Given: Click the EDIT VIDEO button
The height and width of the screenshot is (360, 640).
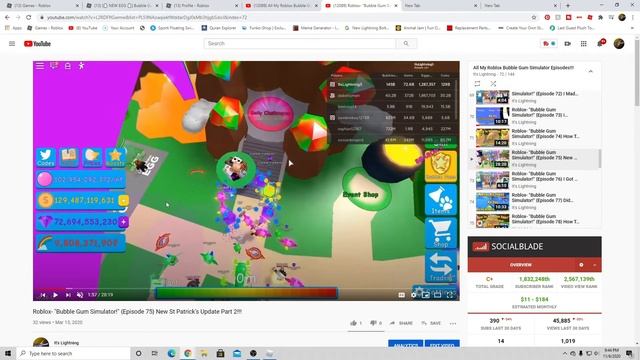Looking at the screenshot, I should [x=442, y=344].
